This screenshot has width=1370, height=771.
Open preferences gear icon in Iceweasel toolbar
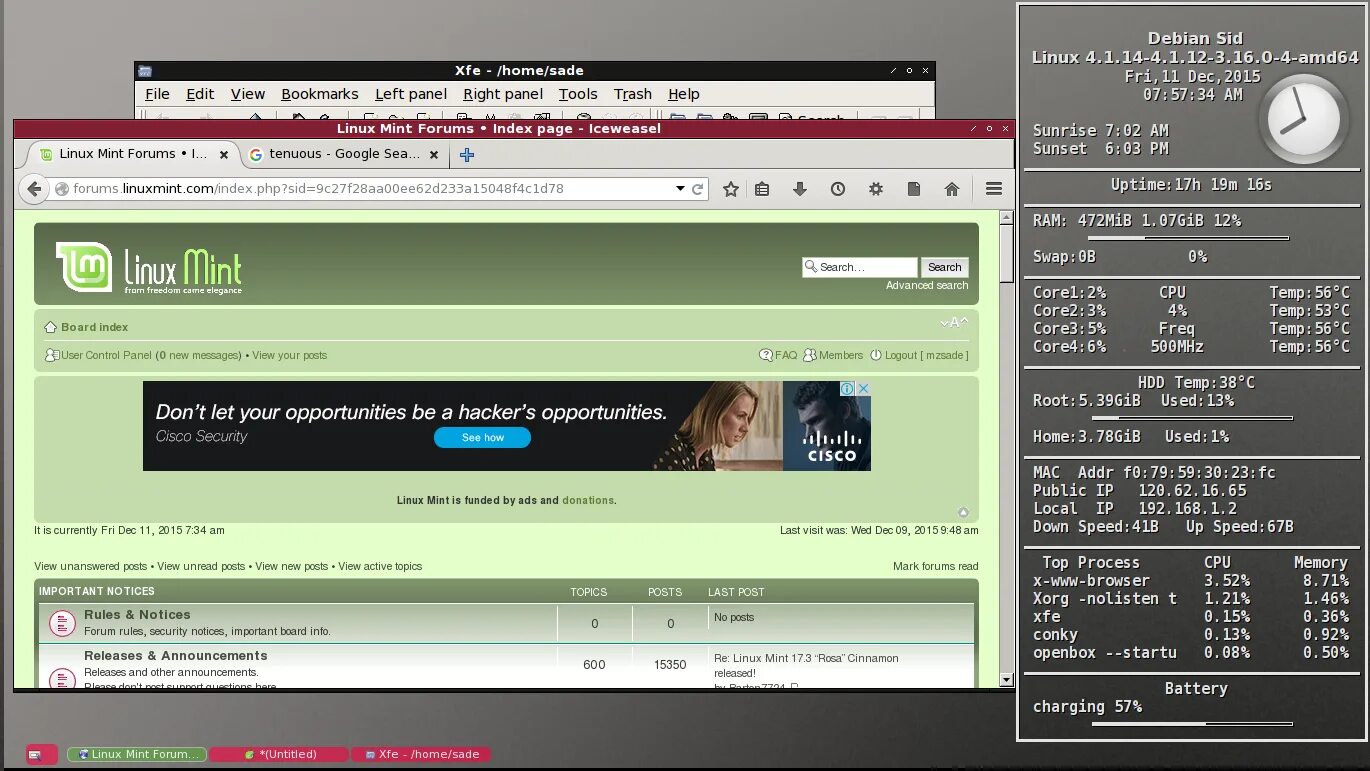pyautogui.click(x=876, y=189)
